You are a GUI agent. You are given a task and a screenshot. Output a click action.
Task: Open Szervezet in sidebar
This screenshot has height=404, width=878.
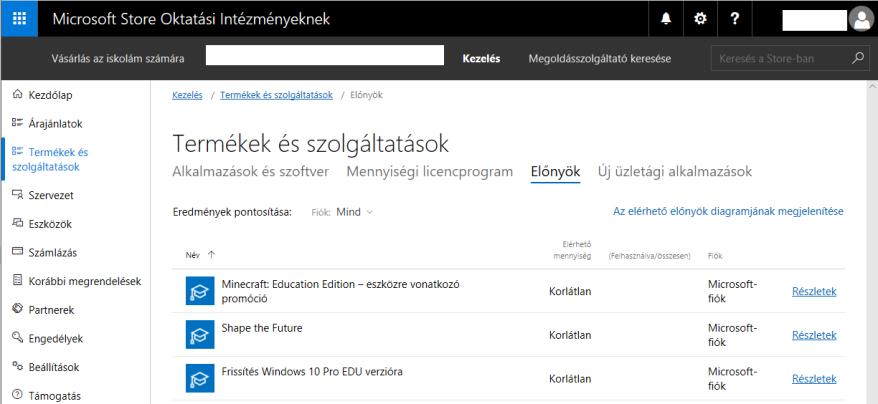click(51, 196)
